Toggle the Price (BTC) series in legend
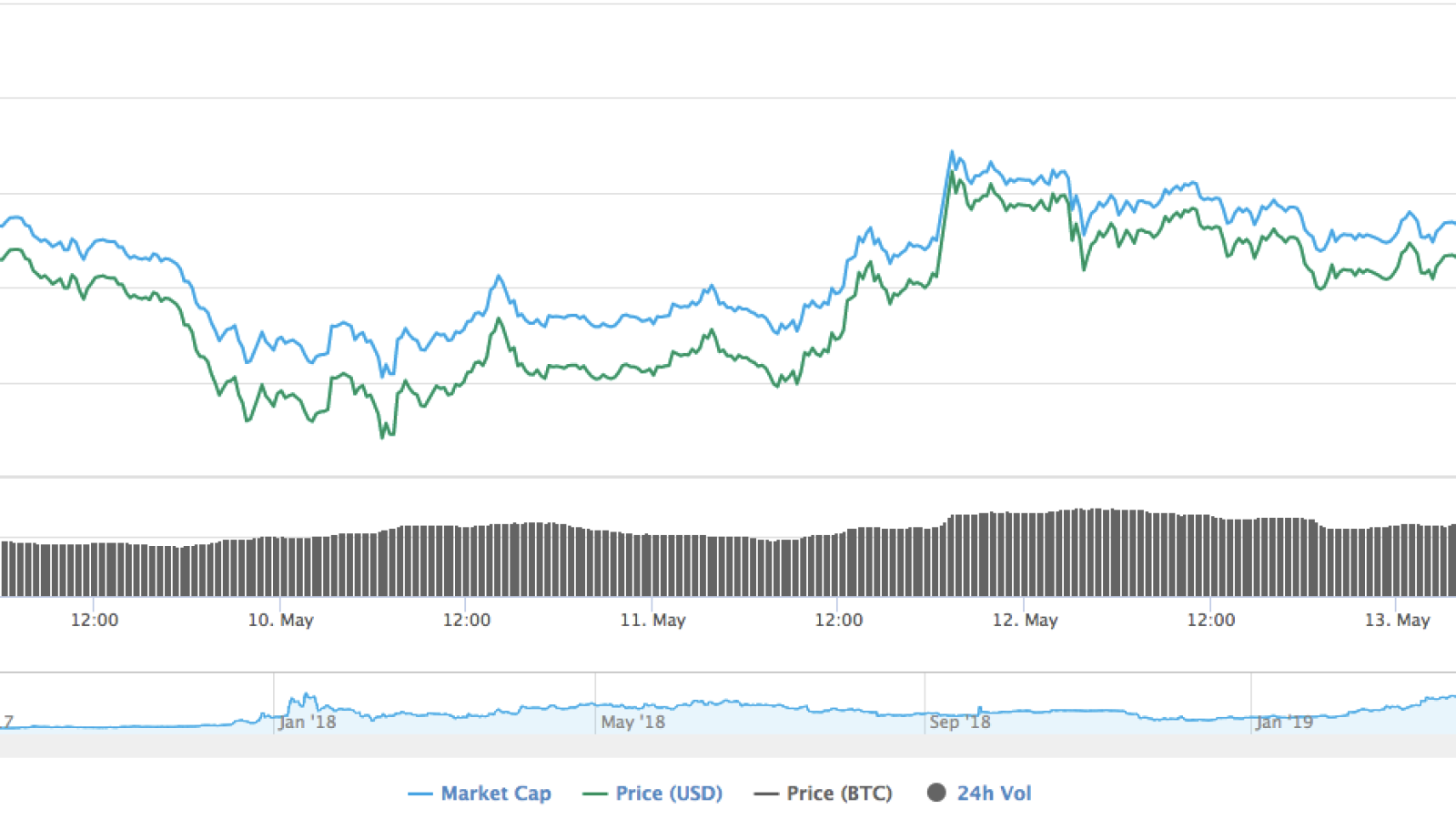 point(823,794)
